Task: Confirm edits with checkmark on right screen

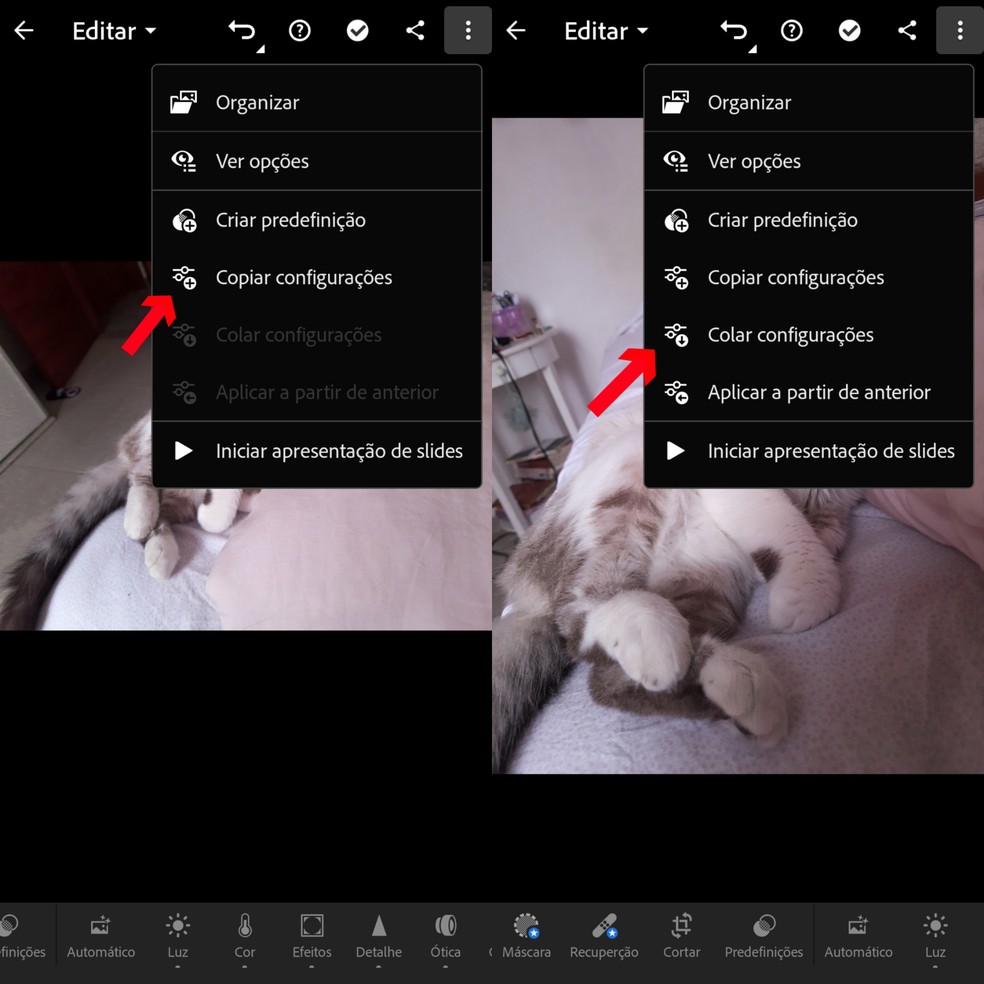Action: (850, 30)
